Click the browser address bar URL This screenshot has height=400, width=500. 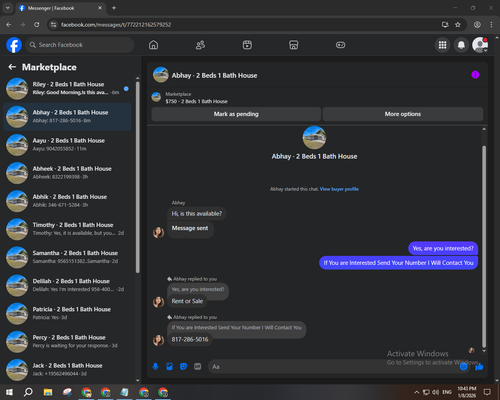tap(116, 25)
